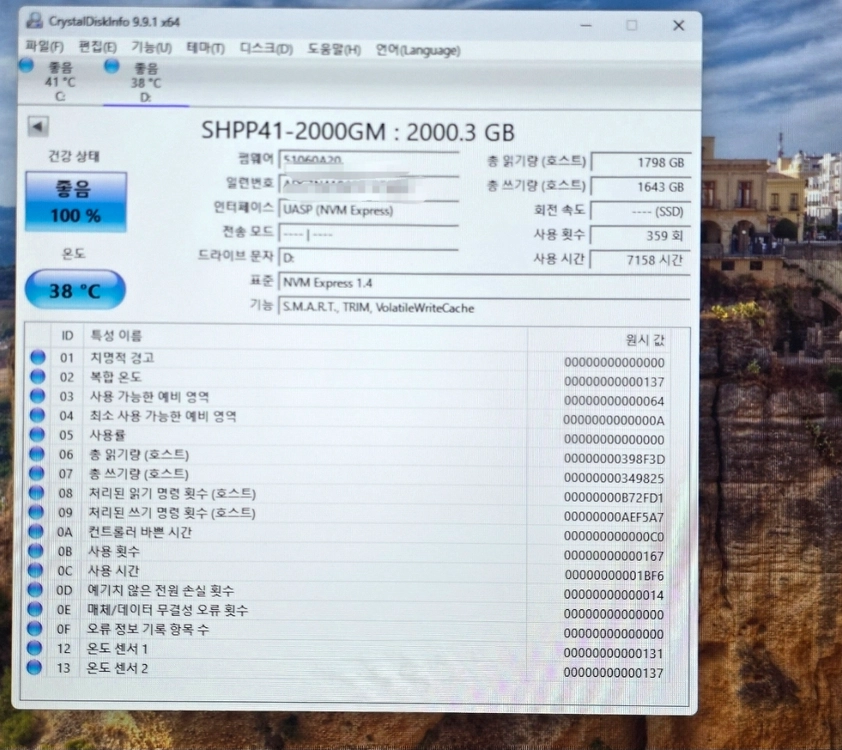Open the 편집(E) menu
Viewport: 842px width, 750px height.
click(97, 47)
